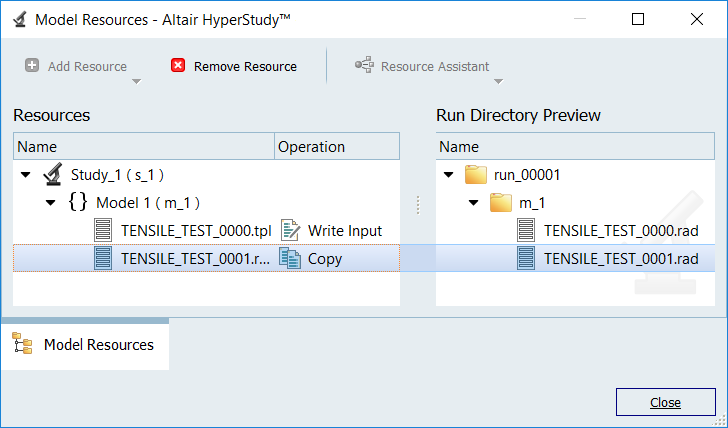Click the m_1 folder icon
Viewport: 728px width, 428px height.
coord(501,203)
